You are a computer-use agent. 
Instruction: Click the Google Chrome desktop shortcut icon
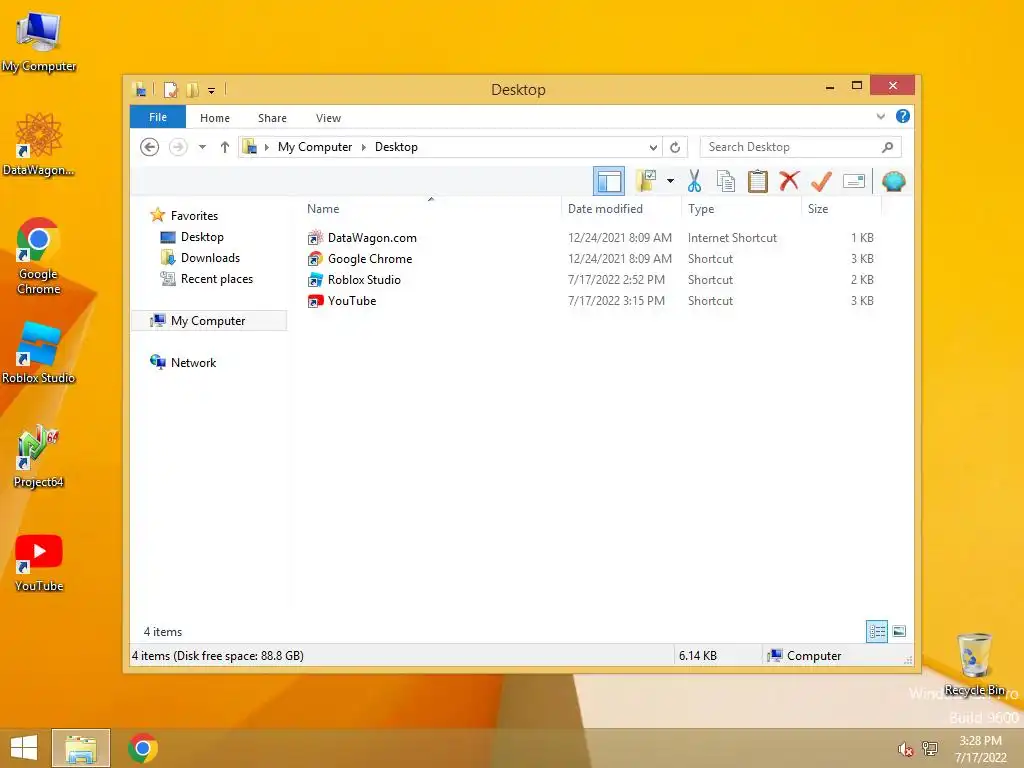(x=39, y=256)
